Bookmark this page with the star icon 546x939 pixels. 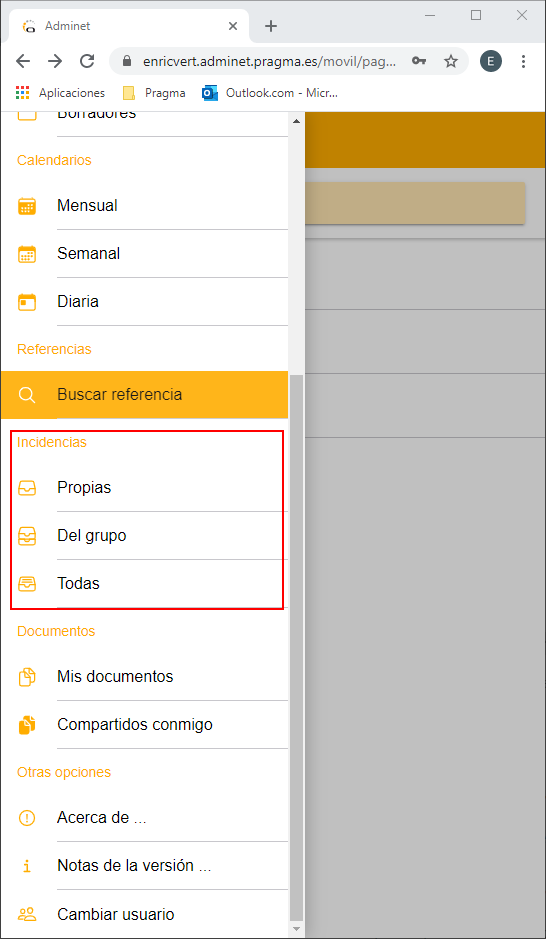click(451, 60)
